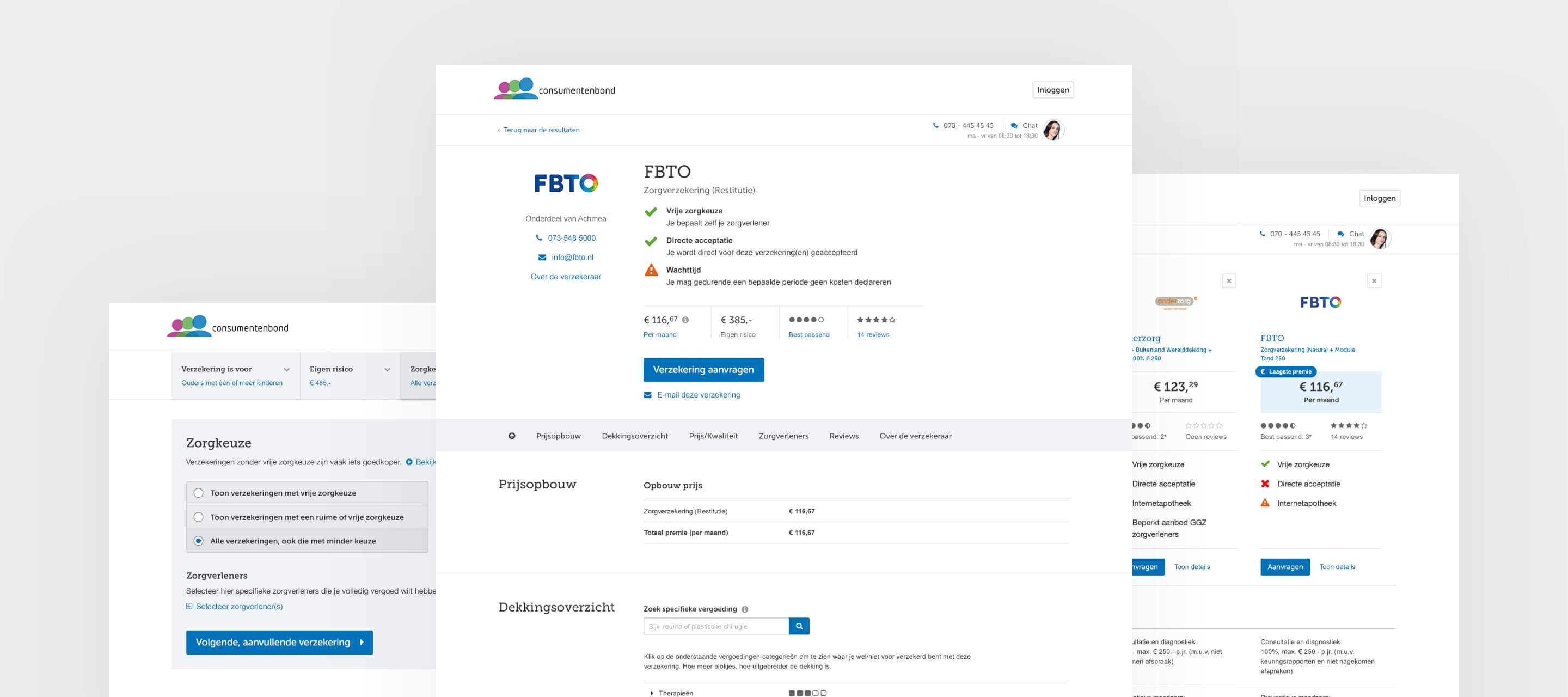Click the phone icon by 070 - 445 45 45 in the center window

[935, 125]
